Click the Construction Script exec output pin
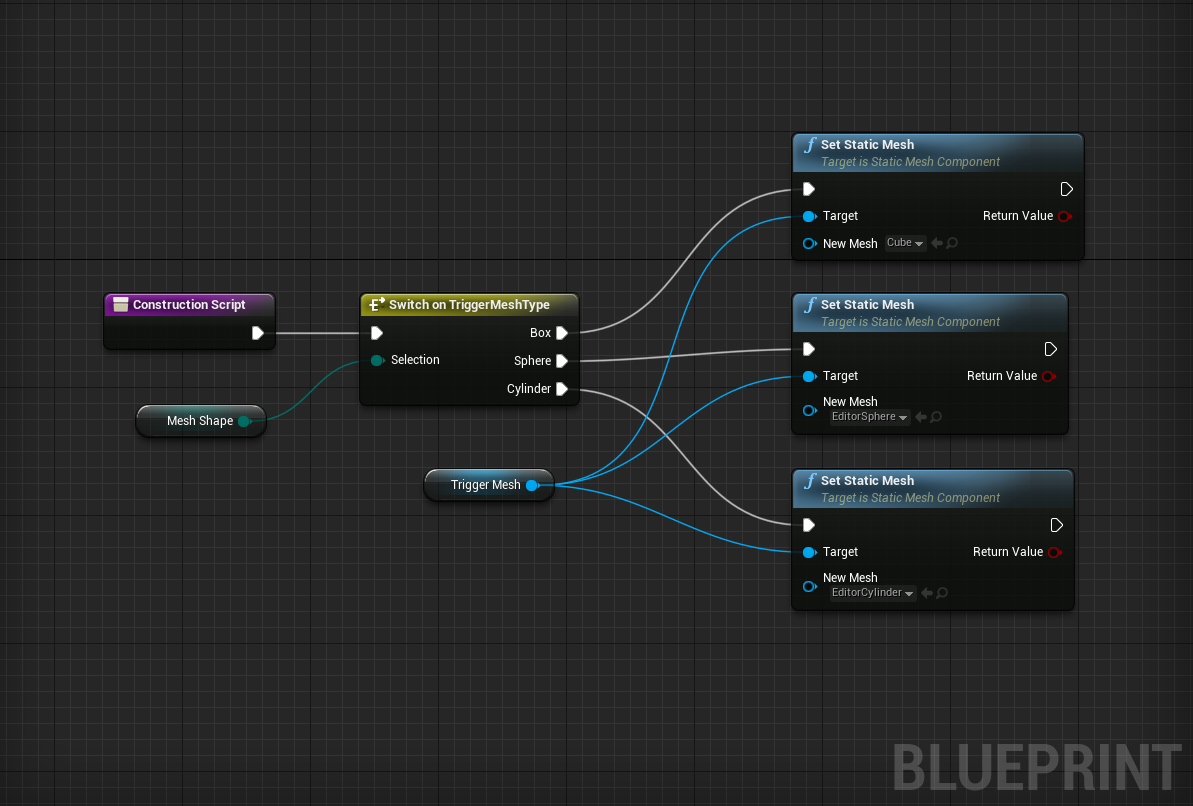 pyautogui.click(x=258, y=333)
